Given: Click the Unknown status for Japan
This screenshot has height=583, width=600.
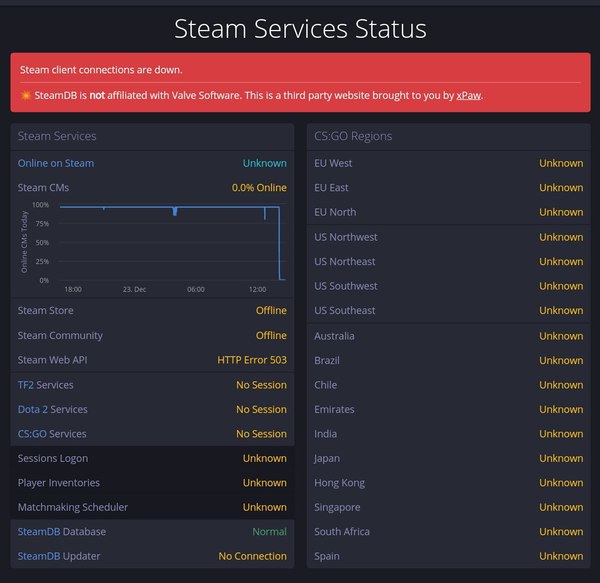Looking at the screenshot, I should (561, 459).
